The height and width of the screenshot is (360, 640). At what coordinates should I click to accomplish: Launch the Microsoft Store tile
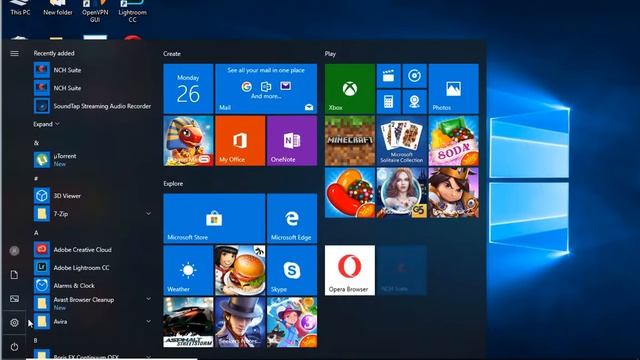214,218
